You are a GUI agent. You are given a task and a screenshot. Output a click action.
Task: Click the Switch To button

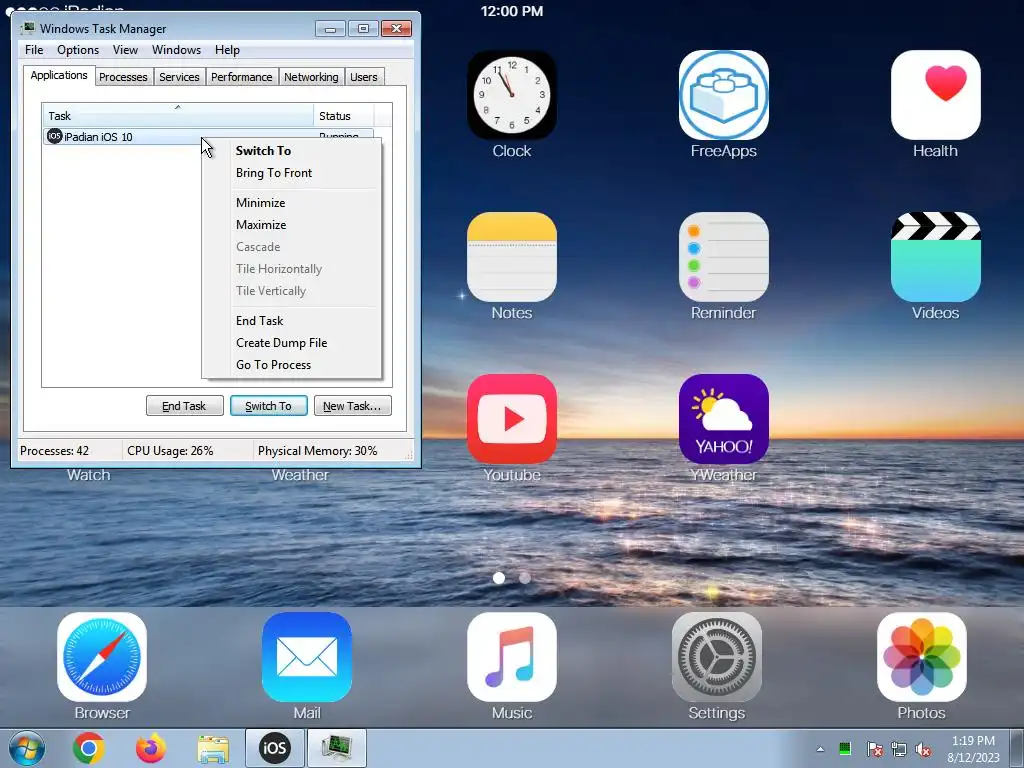(x=268, y=406)
